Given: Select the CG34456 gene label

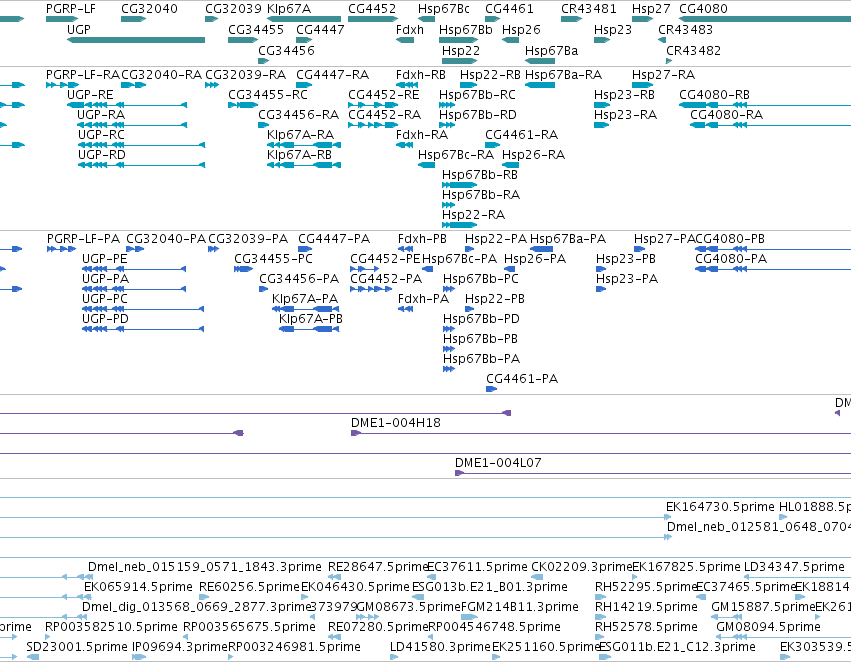Looking at the screenshot, I should [286, 50].
